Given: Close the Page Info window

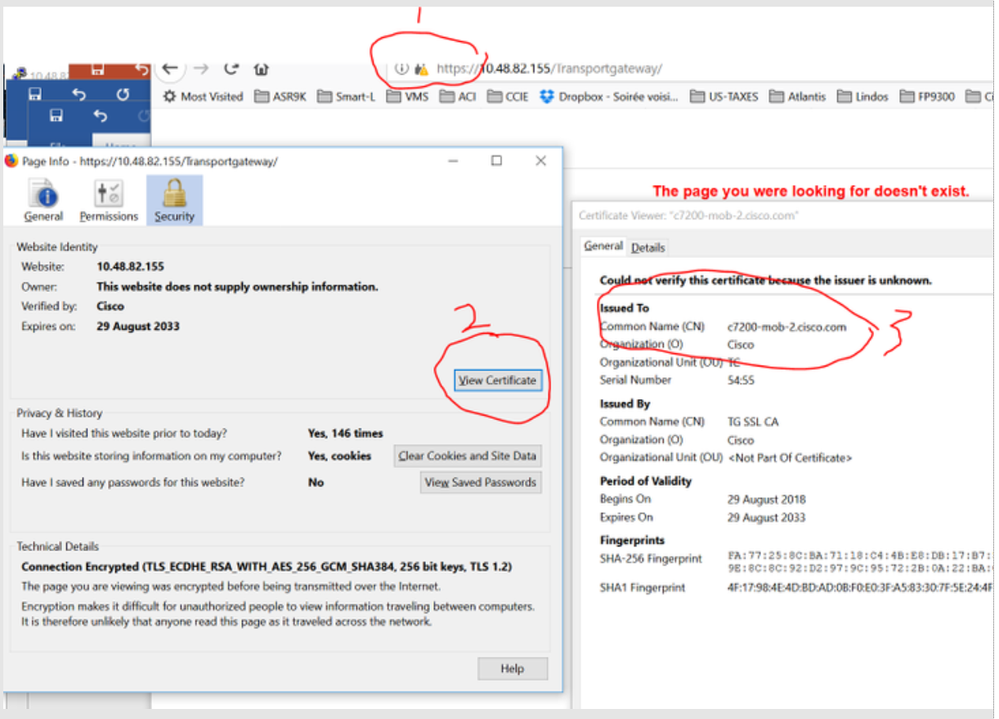Looking at the screenshot, I should [x=540, y=160].
